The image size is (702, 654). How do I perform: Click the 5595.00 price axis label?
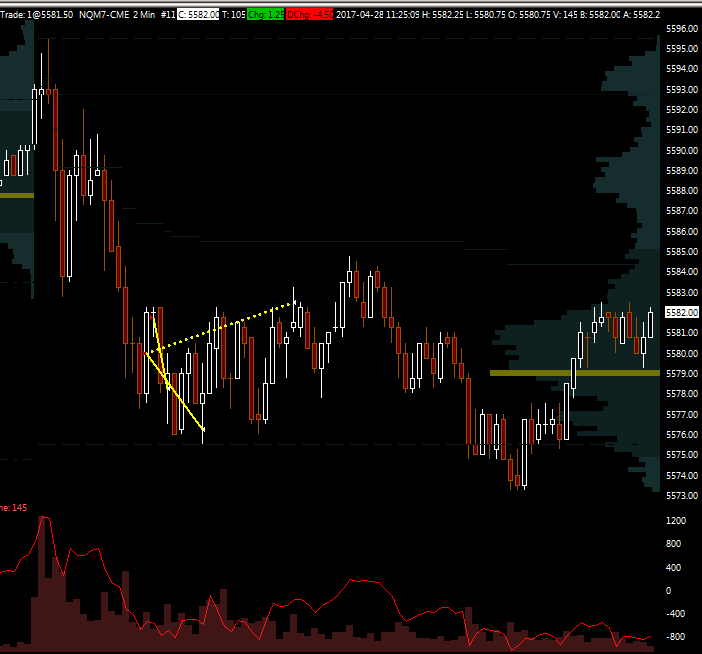[x=682, y=48]
